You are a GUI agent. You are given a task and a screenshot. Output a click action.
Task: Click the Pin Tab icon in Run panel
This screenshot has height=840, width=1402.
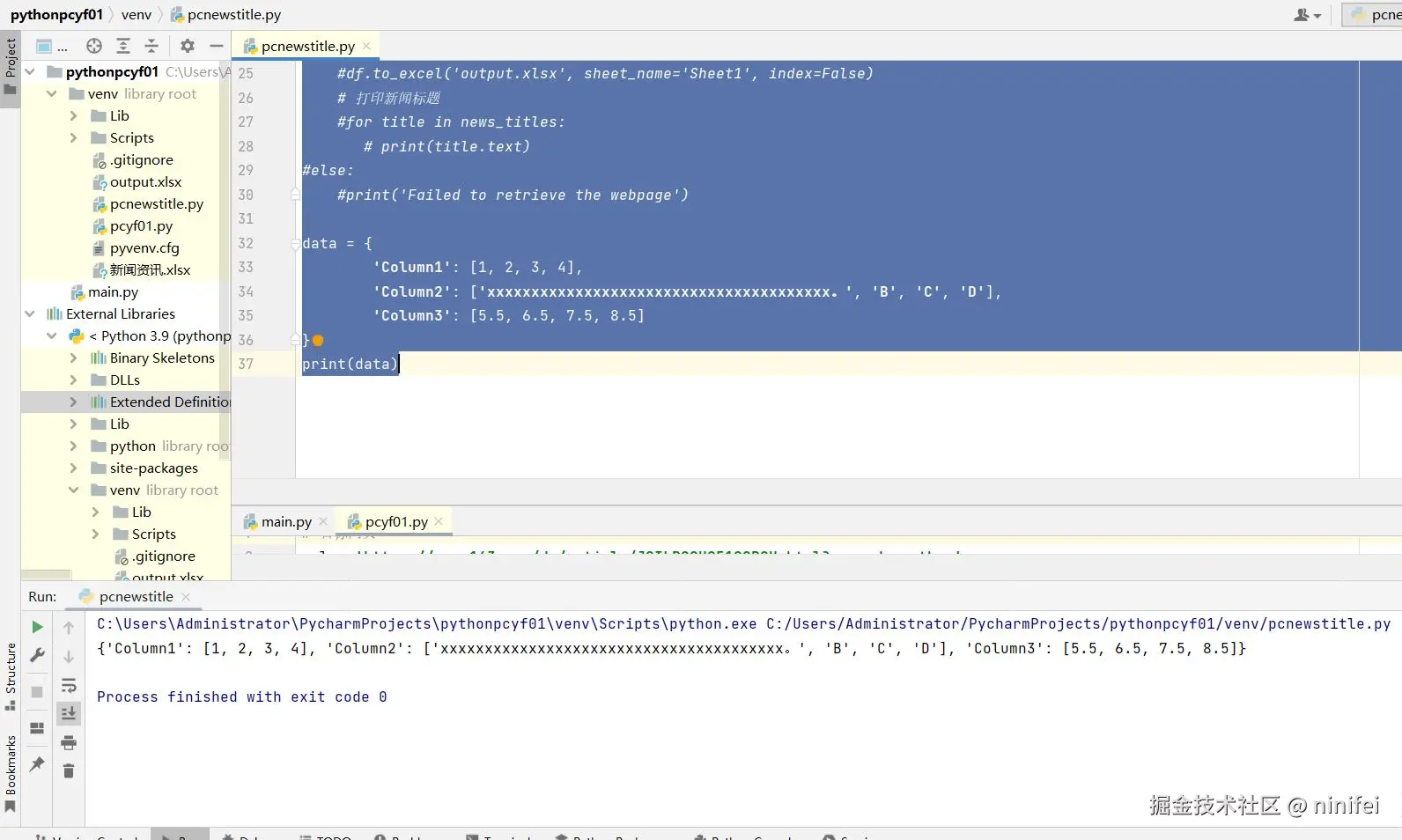[x=37, y=764]
